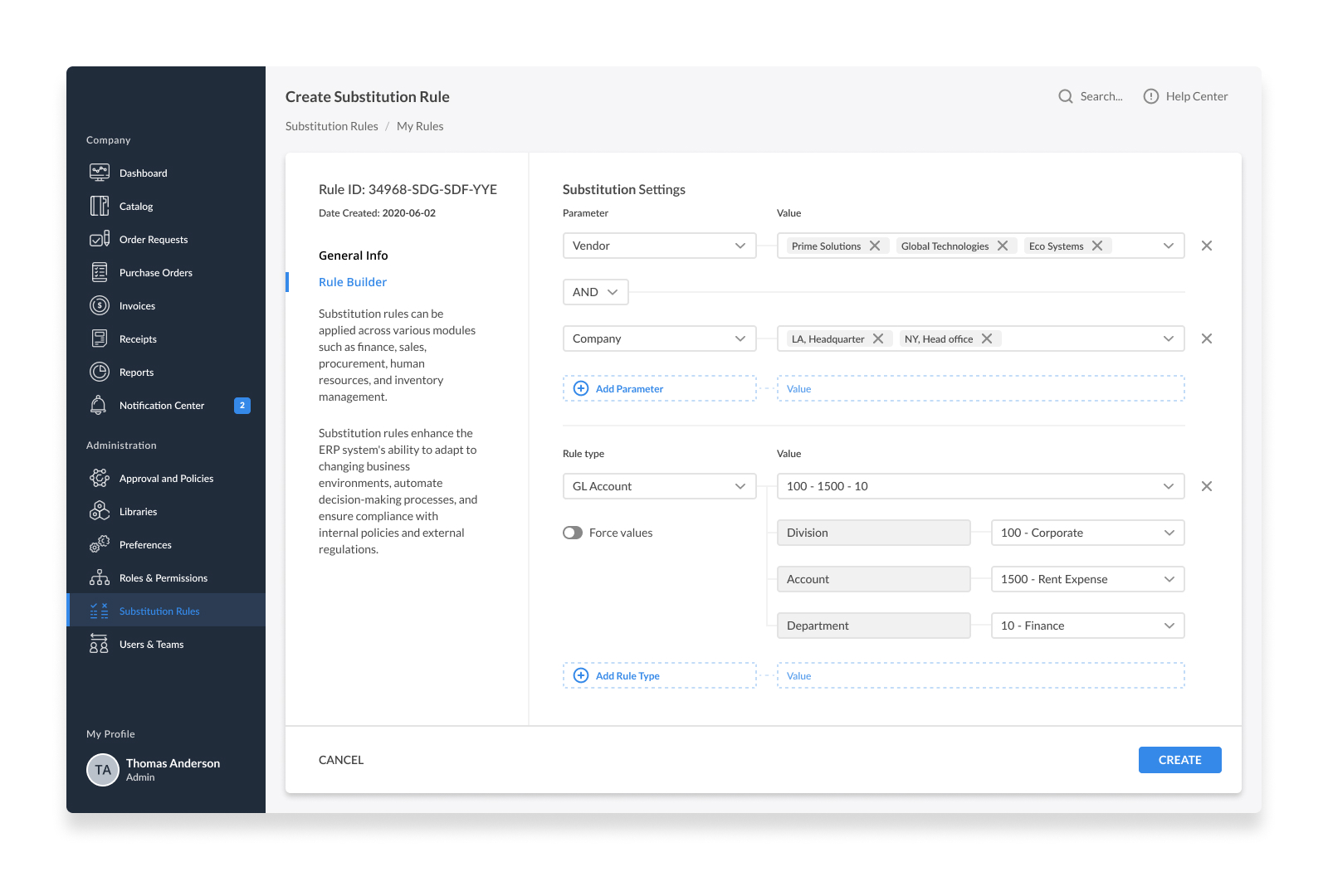This screenshot has height=896, width=1328.
Task: Click the Invoices dollar icon
Action: tap(100, 305)
